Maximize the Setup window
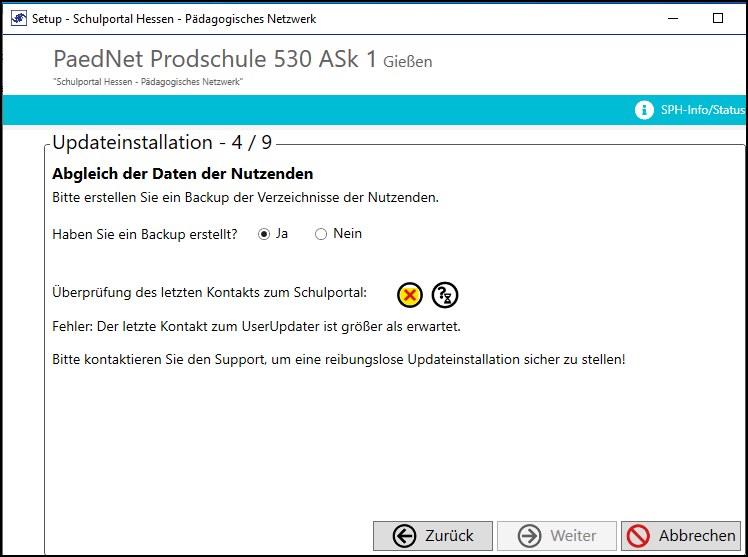The width and height of the screenshot is (748, 557). (717, 19)
